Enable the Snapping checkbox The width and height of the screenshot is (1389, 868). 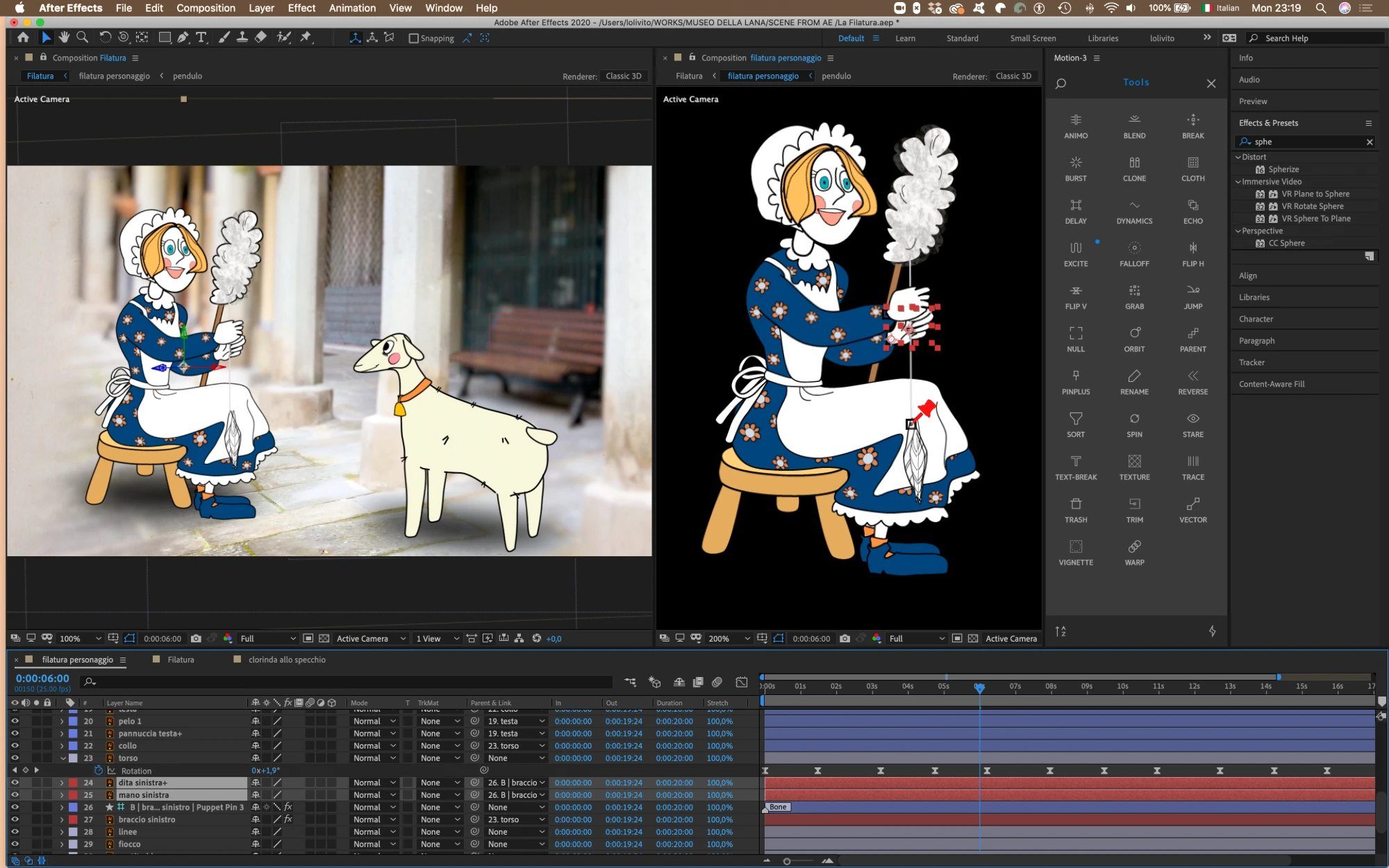click(x=413, y=38)
